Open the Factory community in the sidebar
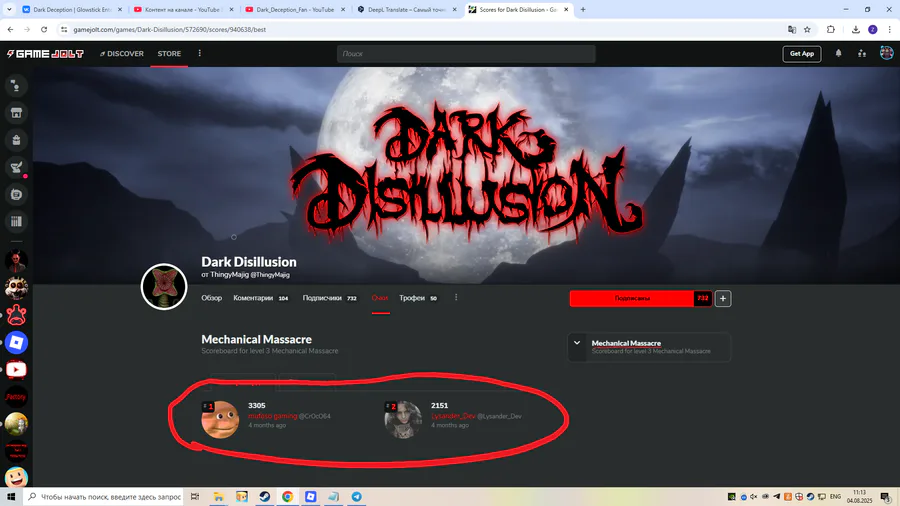The image size is (900, 506). (16, 396)
